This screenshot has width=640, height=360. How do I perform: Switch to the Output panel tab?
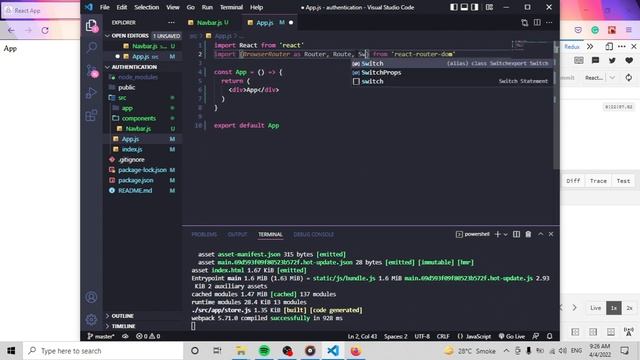pos(237,234)
